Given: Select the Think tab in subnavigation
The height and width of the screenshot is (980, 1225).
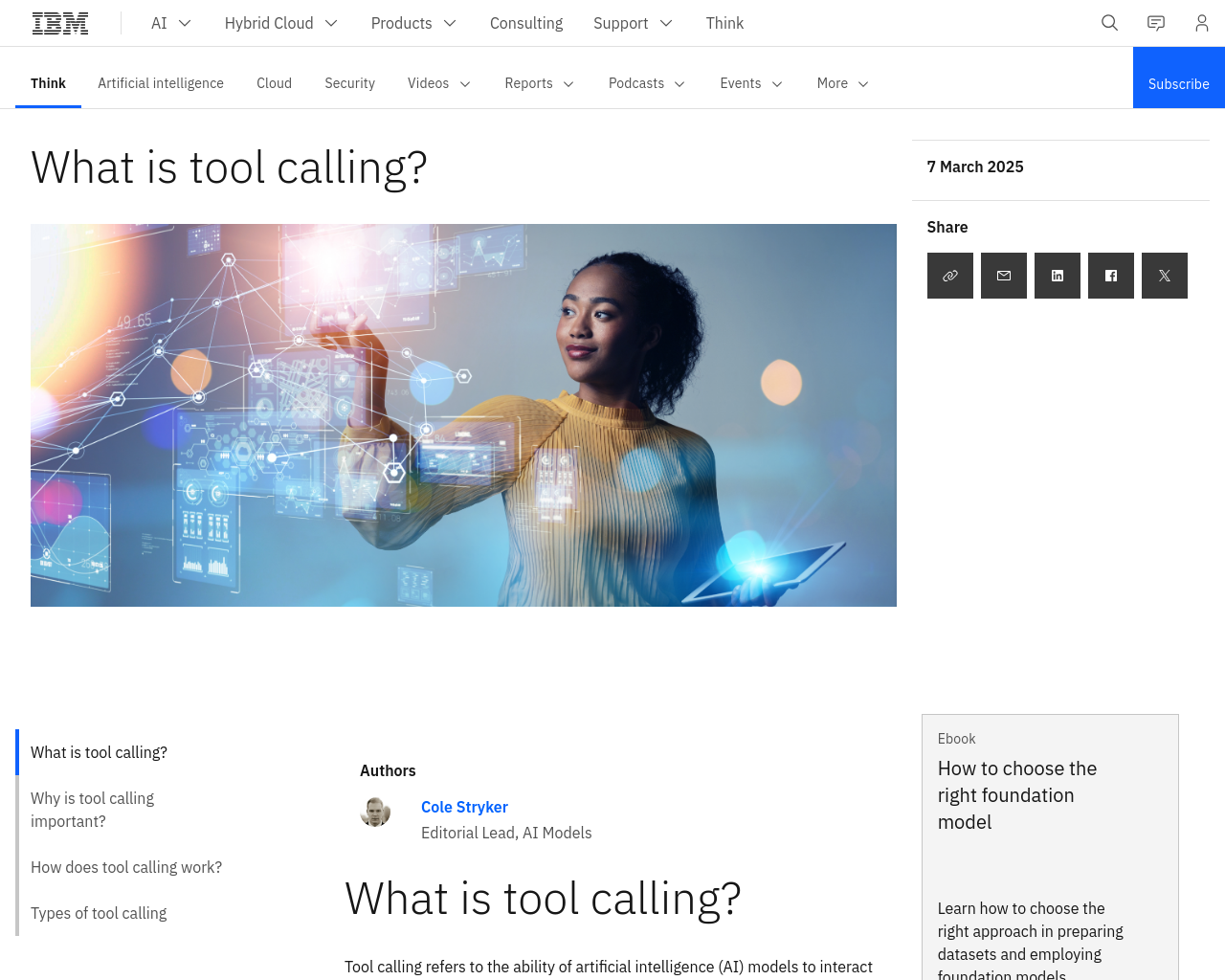Looking at the screenshot, I should (48, 83).
